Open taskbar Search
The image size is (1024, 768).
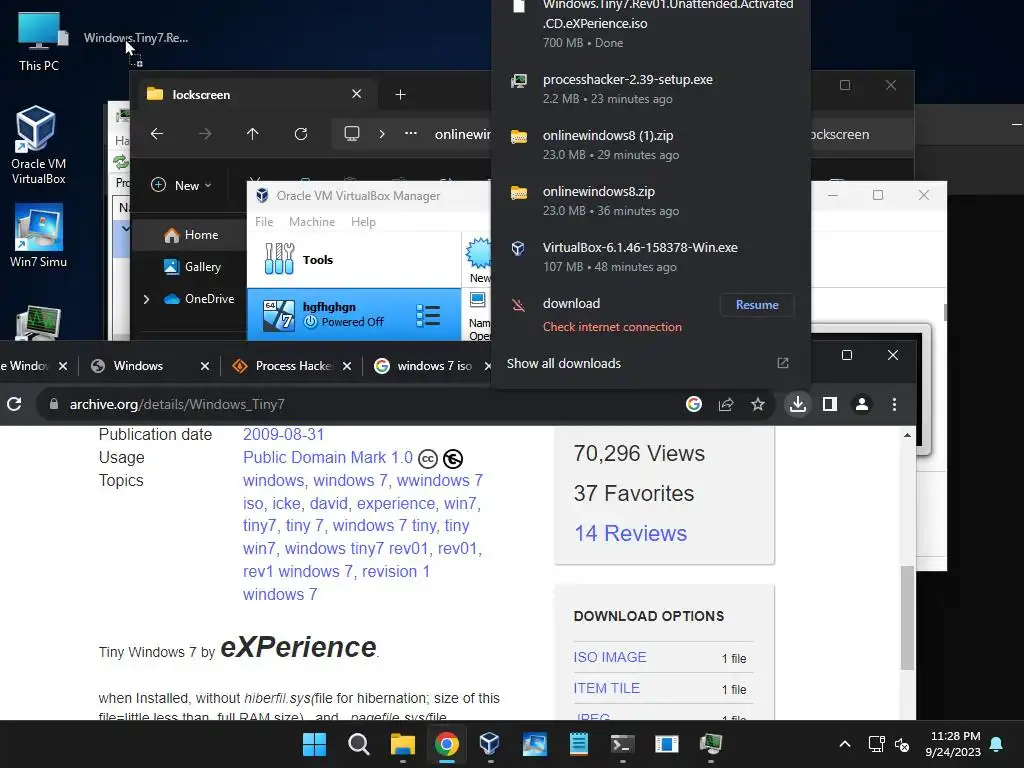coord(359,744)
